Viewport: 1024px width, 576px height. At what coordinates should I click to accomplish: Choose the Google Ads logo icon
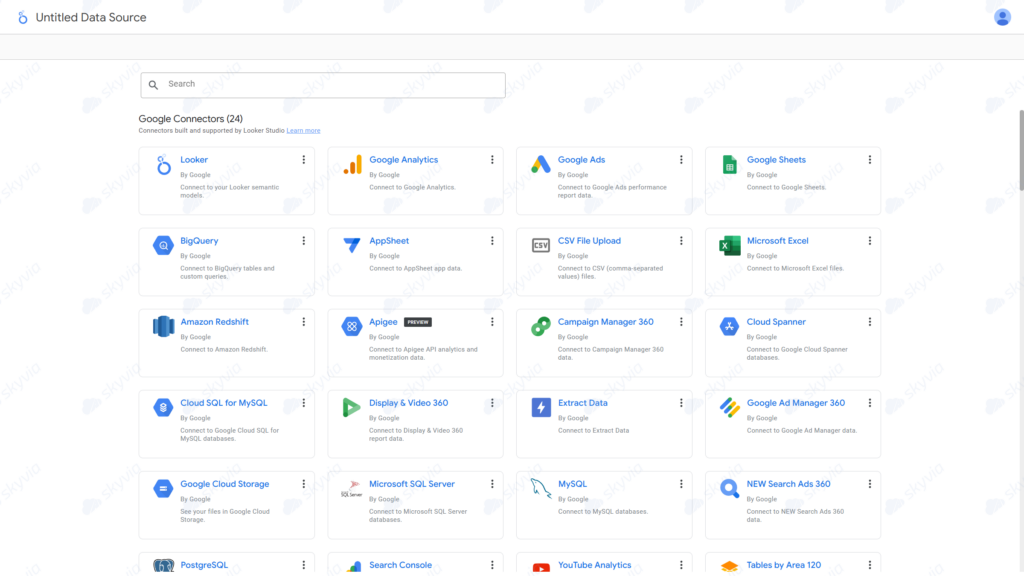[x=541, y=165]
